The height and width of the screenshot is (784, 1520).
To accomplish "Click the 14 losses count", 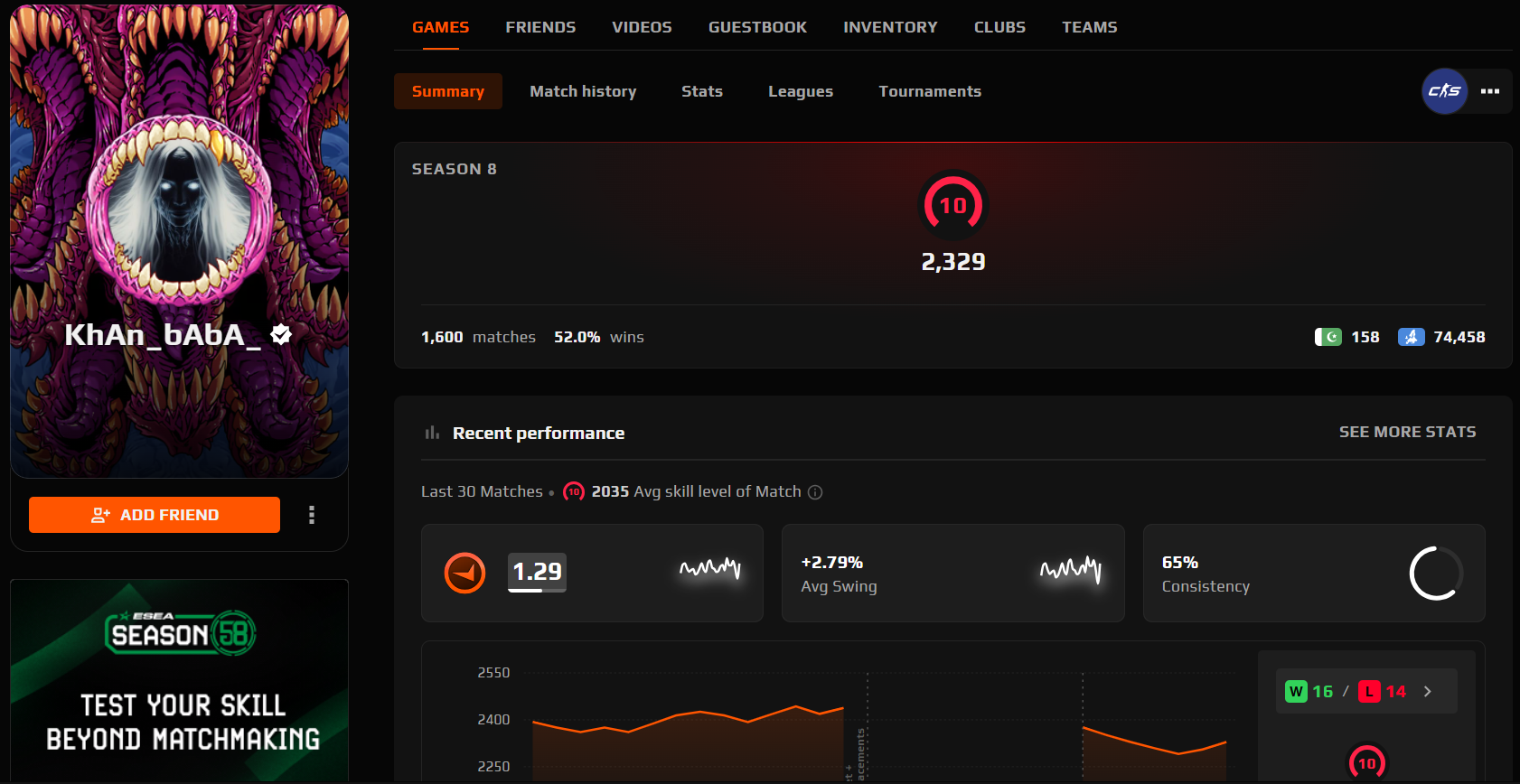I will coord(1395,692).
